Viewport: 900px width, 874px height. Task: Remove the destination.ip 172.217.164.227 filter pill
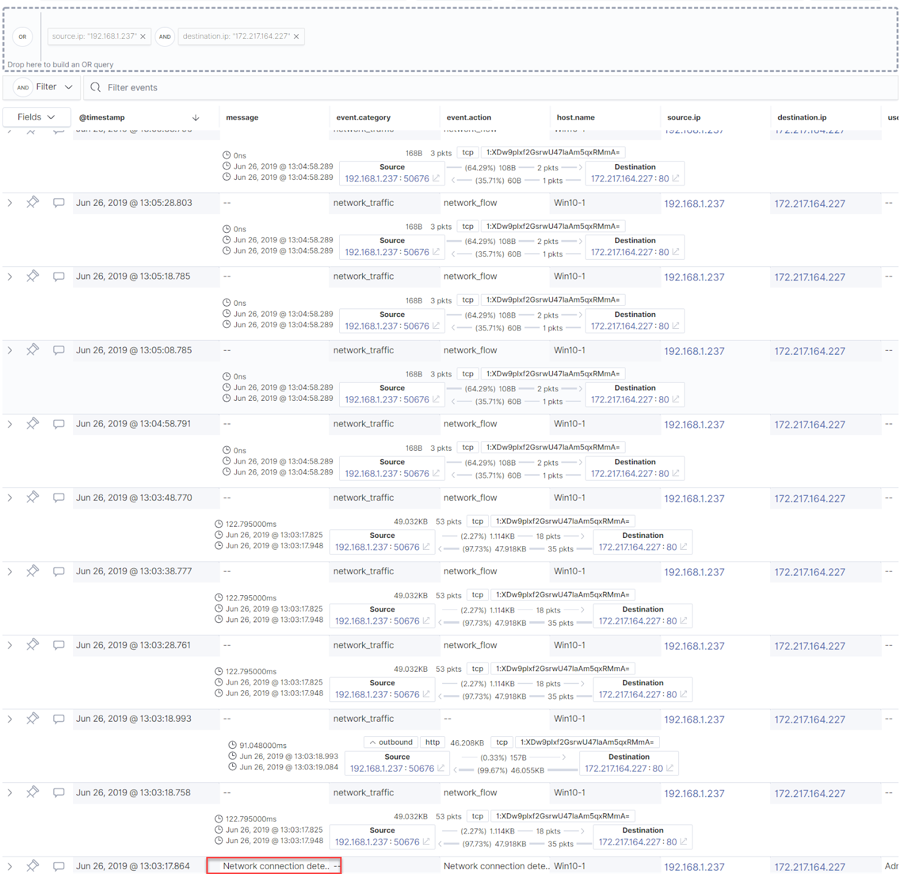[297, 37]
